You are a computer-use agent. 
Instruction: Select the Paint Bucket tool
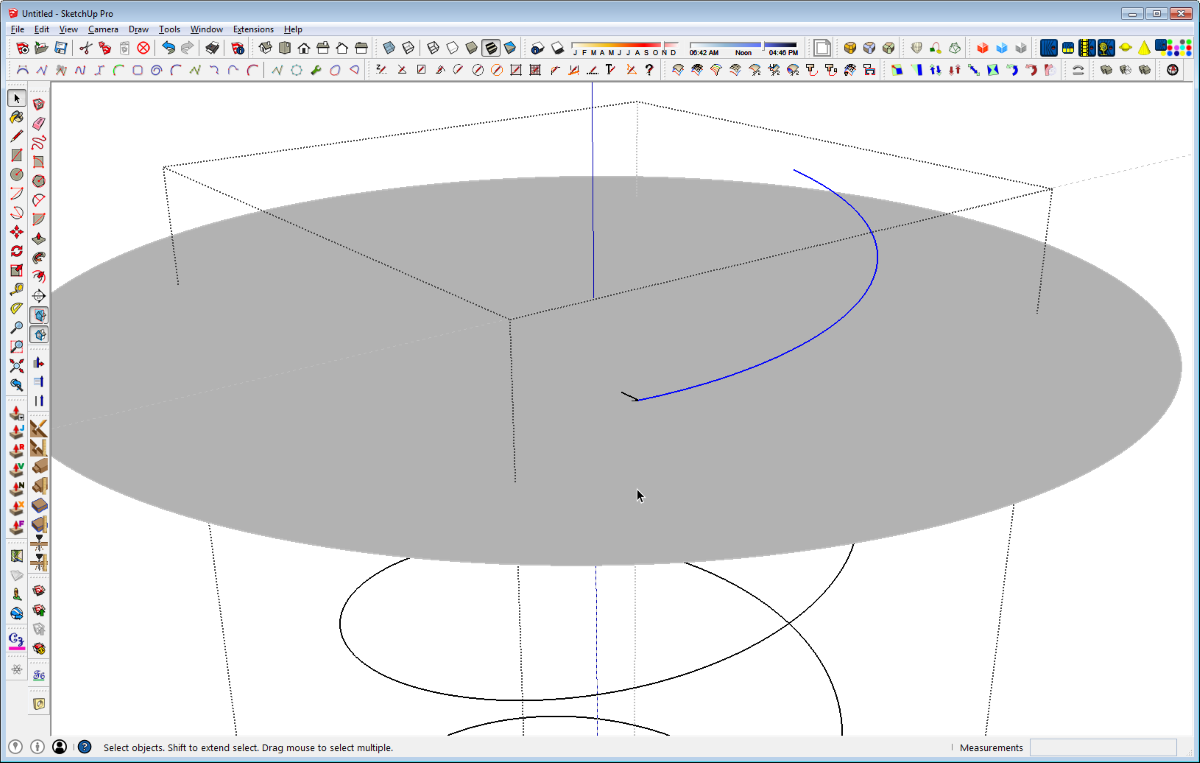pos(17,118)
